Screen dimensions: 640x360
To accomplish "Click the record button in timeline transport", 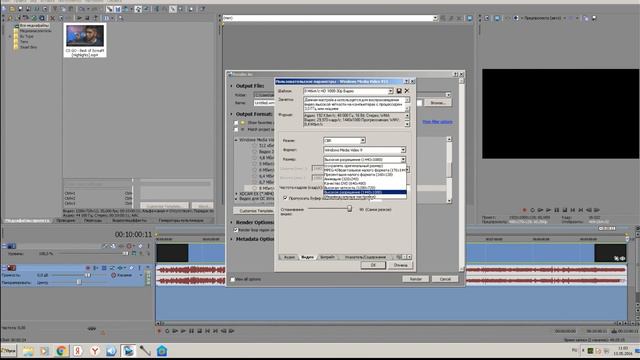I will point(159,331).
